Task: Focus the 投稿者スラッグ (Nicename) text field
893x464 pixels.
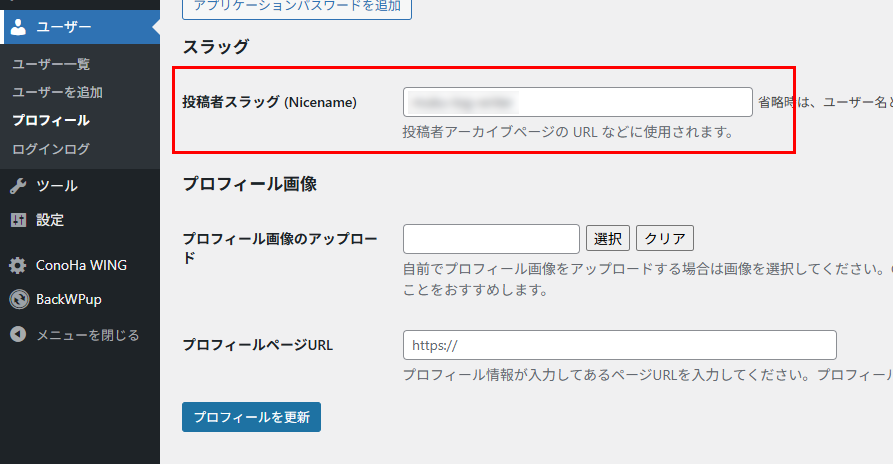Action: 577,102
